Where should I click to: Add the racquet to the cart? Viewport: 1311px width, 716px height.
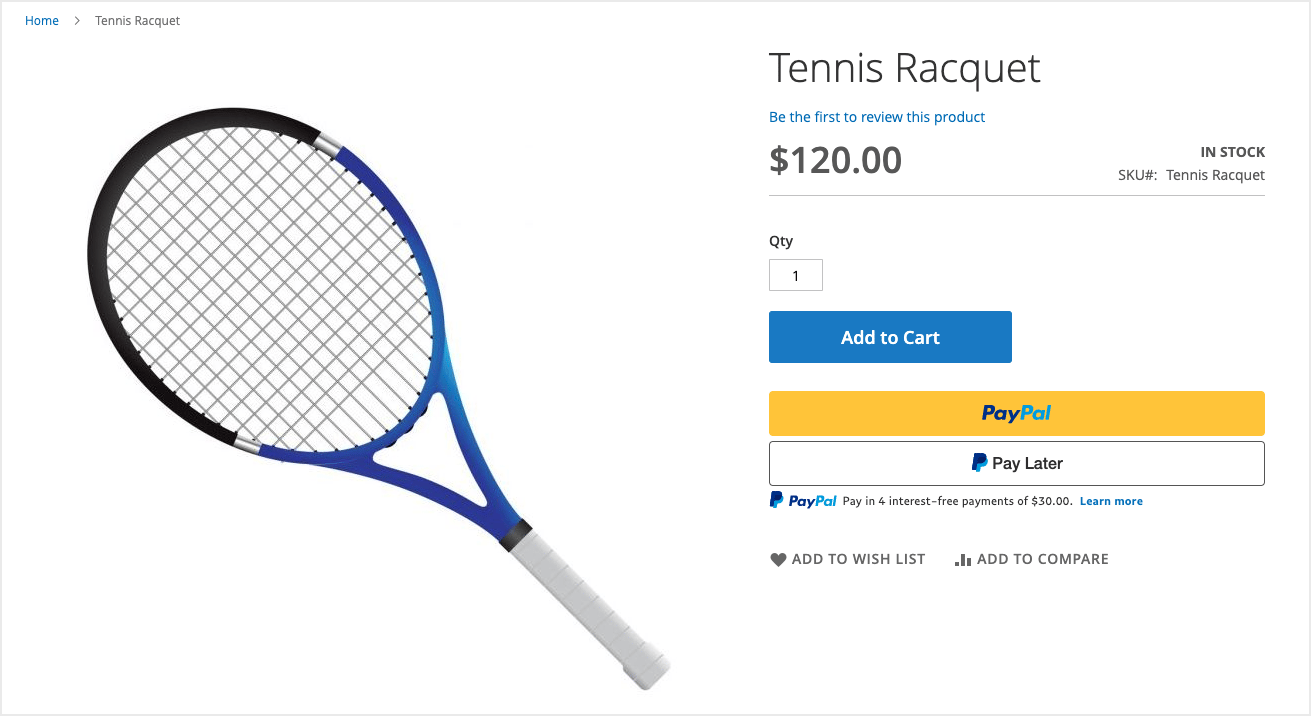[890, 337]
